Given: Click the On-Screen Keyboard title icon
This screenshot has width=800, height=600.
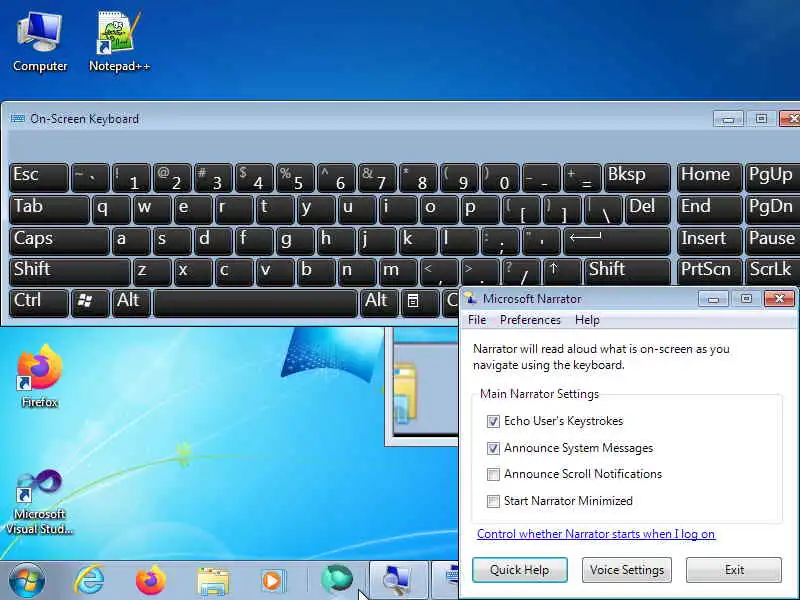Looking at the screenshot, I should click(x=18, y=118).
